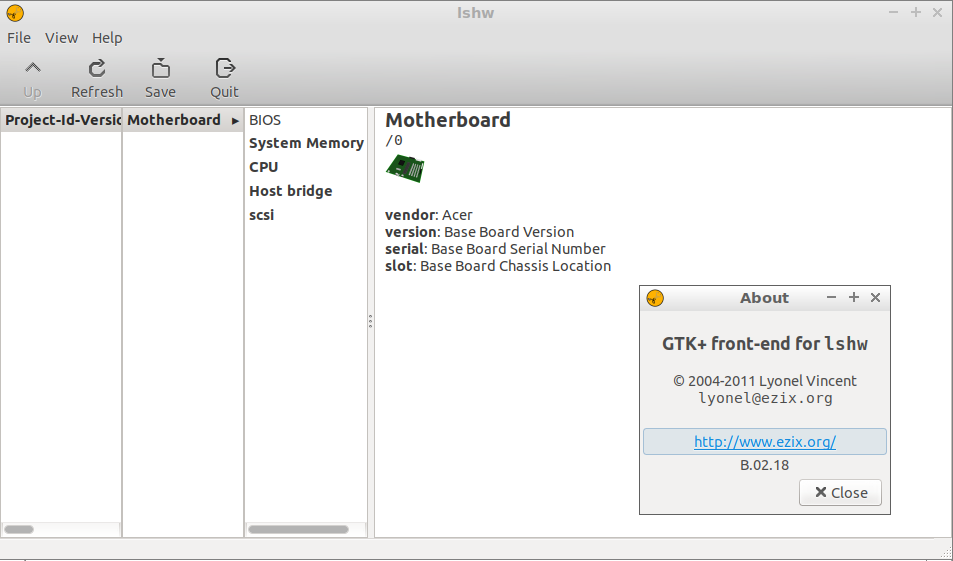Click the /0 path text under Motherboard
953x561 pixels.
(394, 140)
